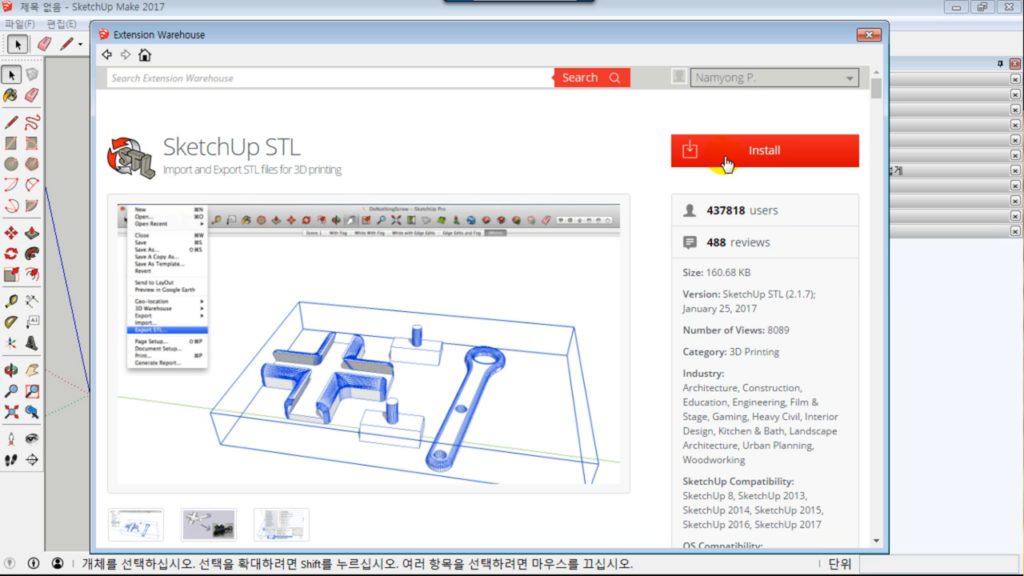Open the Namyong P. account dropdown
The width and height of the screenshot is (1024, 576).
(x=775, y=78)
